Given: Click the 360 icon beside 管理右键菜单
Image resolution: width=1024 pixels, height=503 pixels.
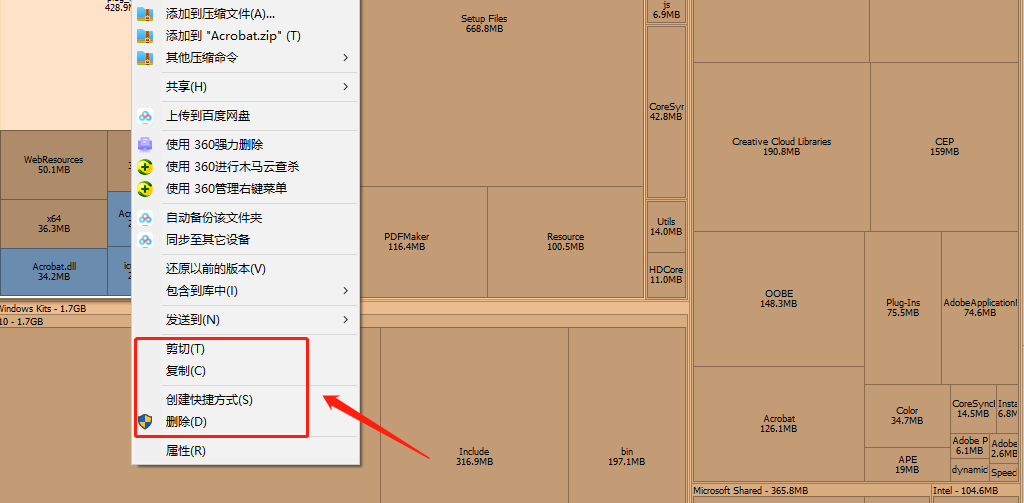Looking at the screenshot, I should (x=145, y=189).
